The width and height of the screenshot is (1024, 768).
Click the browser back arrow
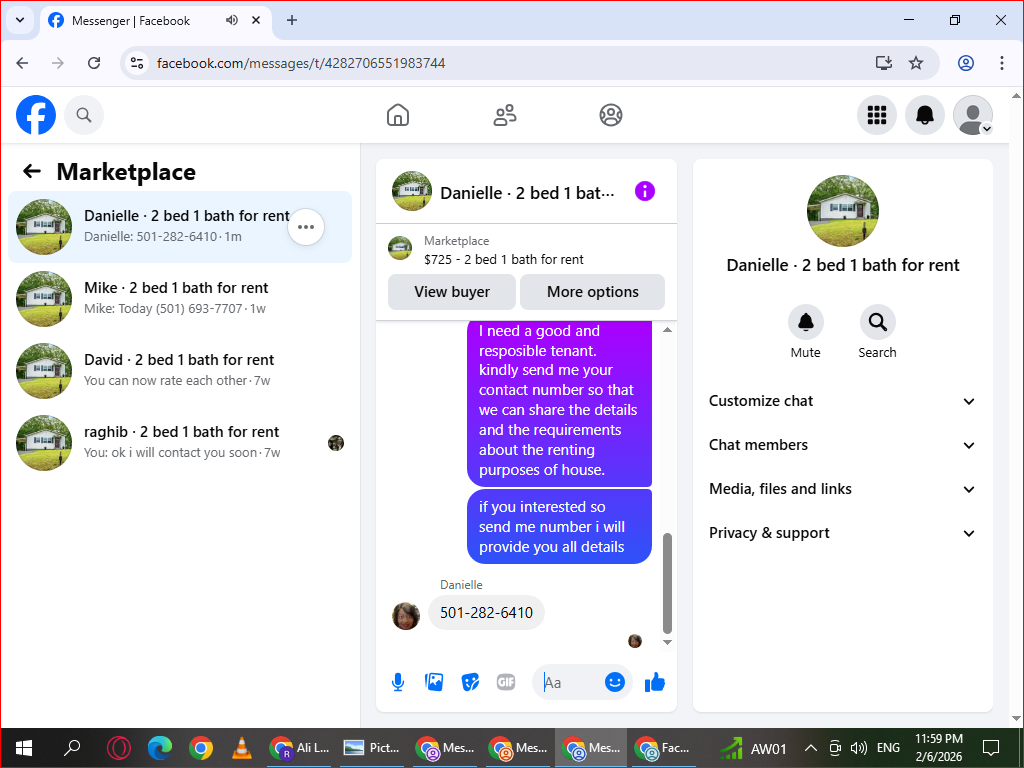[x=22, y=63]
